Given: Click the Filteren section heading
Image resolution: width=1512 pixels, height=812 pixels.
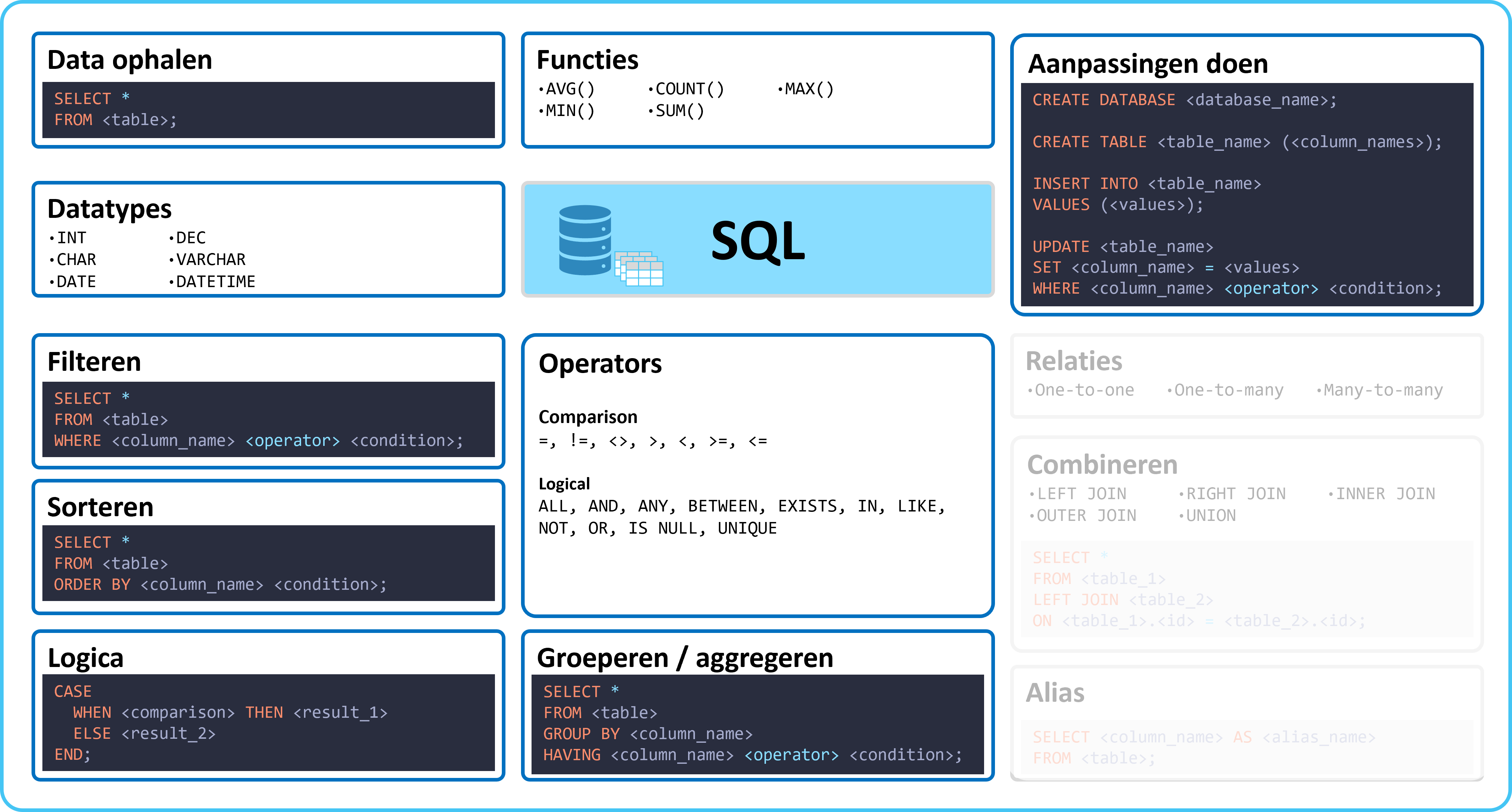Looking at the screenshot, I should tap(94, 362).
